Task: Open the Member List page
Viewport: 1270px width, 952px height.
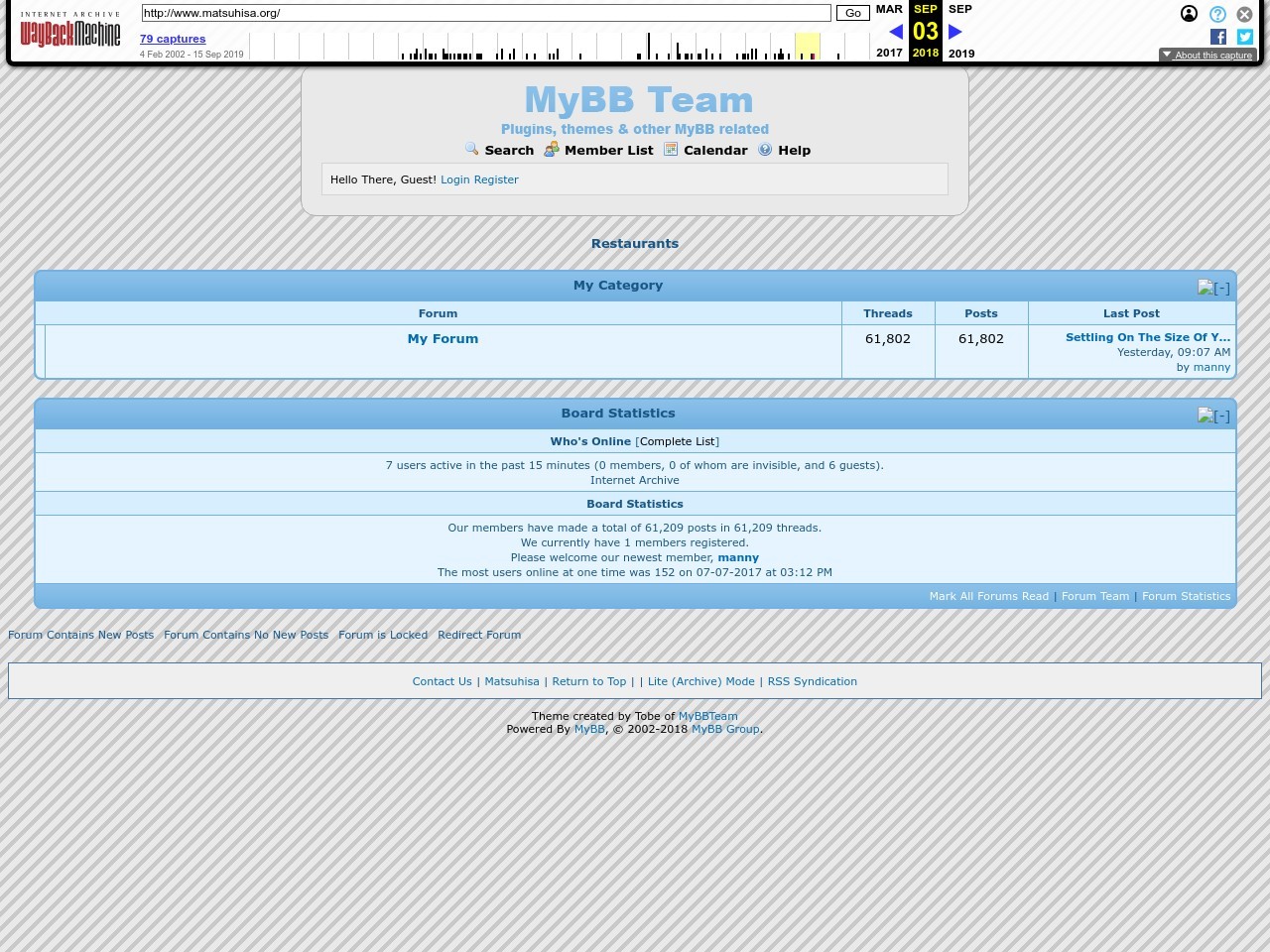Action: pos(608,151)
